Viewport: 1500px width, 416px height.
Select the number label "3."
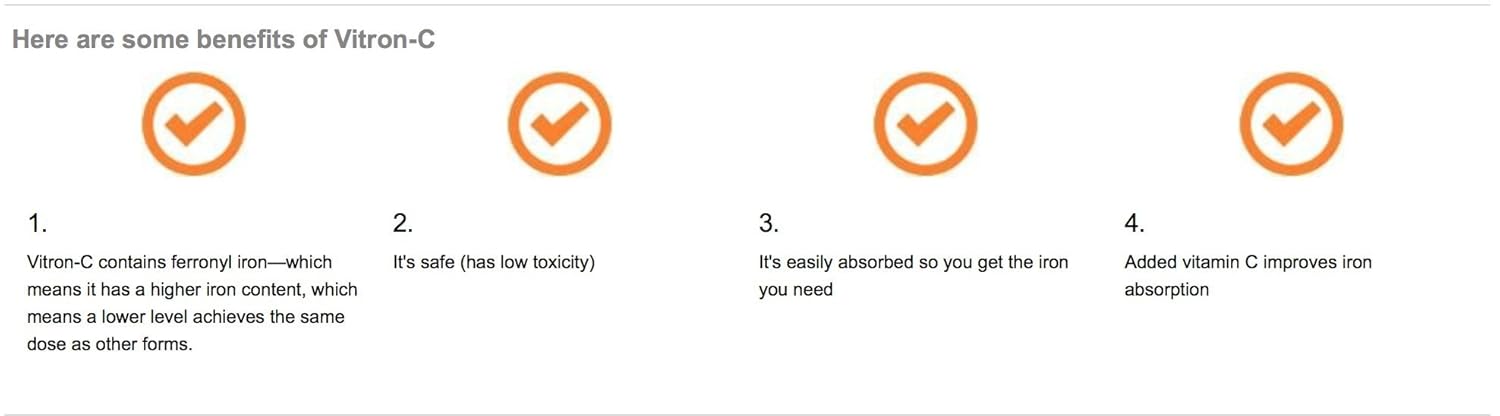[x=769, y=223]
